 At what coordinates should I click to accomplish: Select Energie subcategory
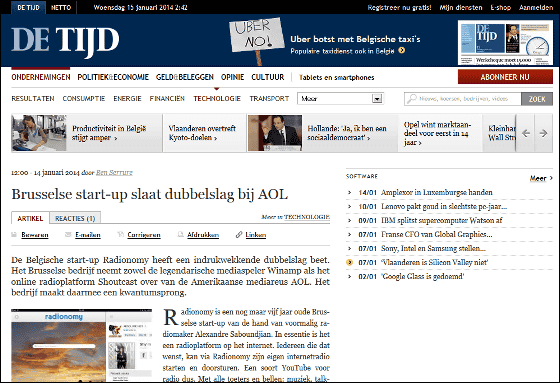click(128, 99)
